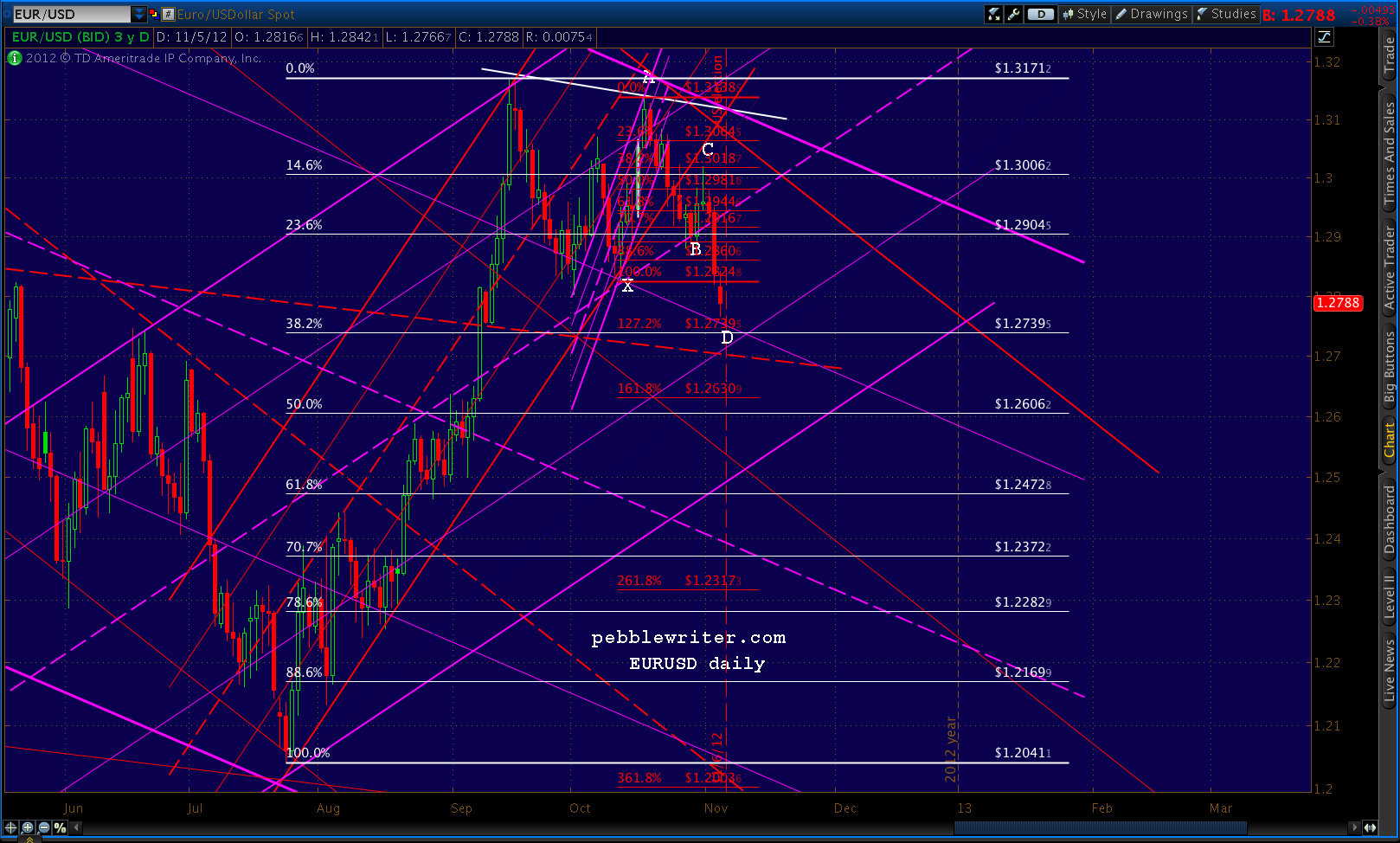
Task: Open chart settings wrench icon
Action: pyautogui.click(x=1013, y=14)
